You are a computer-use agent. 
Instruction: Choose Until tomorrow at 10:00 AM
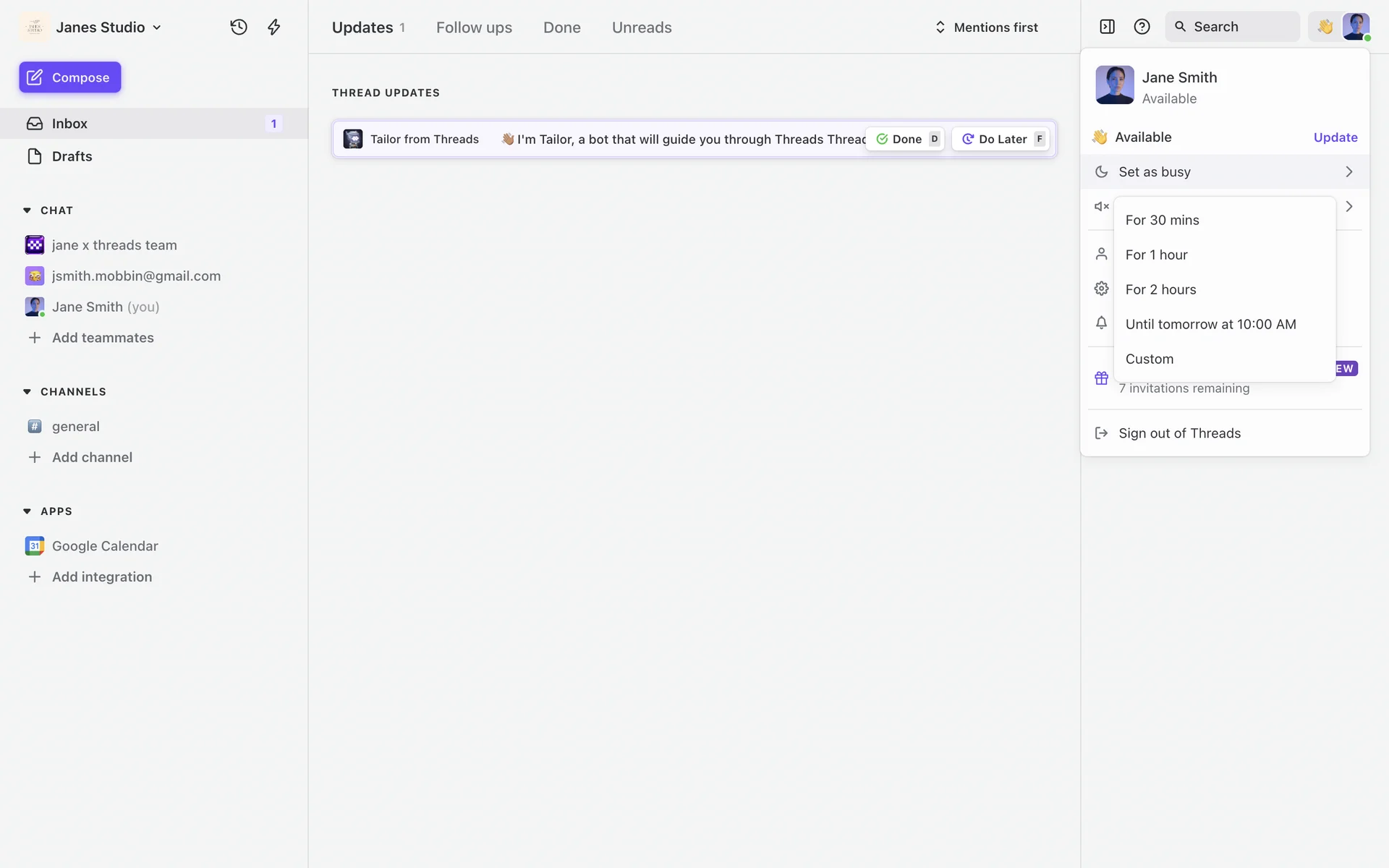pyautogui.click(x=1210, y=324)
